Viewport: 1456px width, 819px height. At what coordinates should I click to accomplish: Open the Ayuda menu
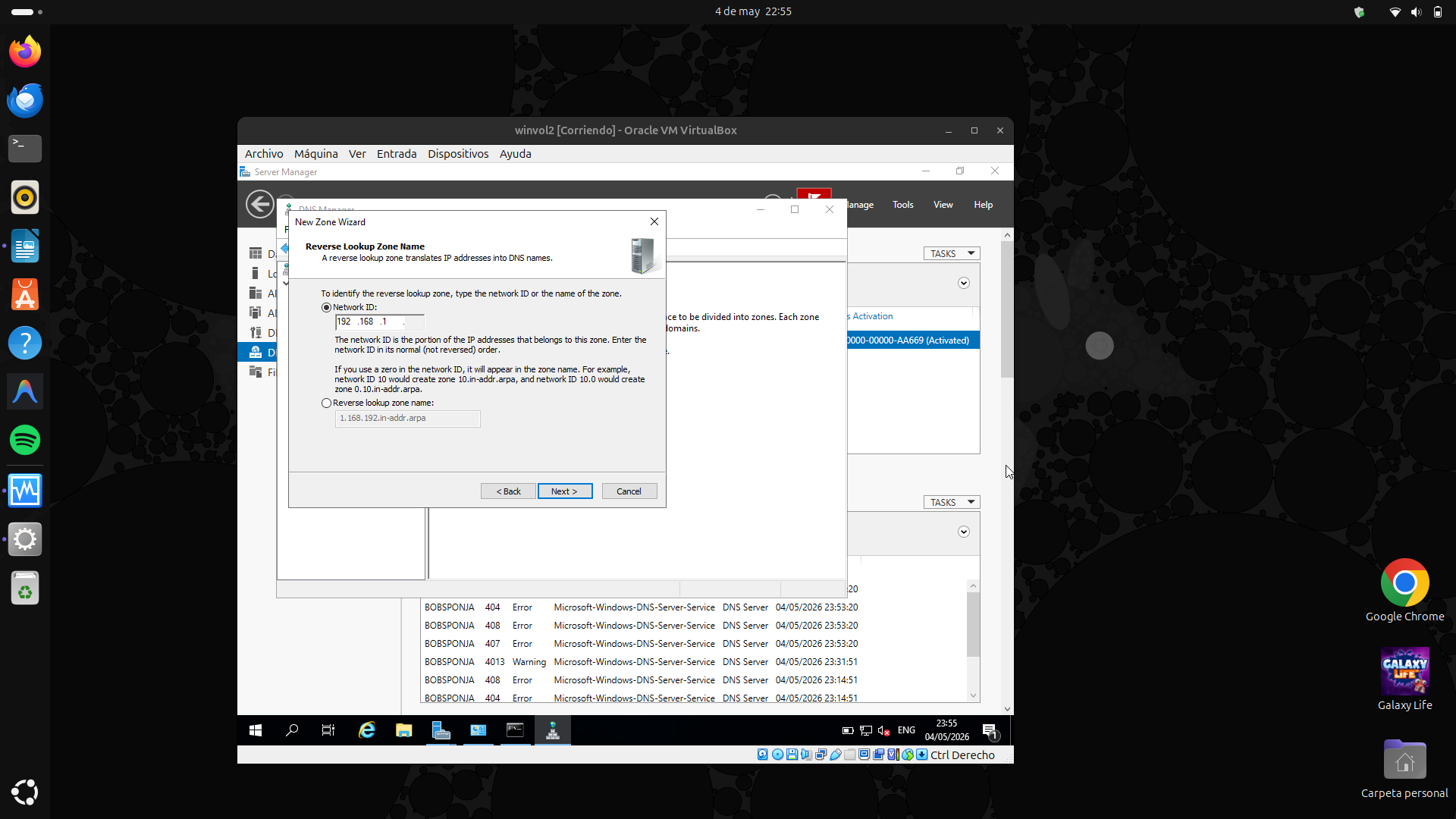pos(516,154)
